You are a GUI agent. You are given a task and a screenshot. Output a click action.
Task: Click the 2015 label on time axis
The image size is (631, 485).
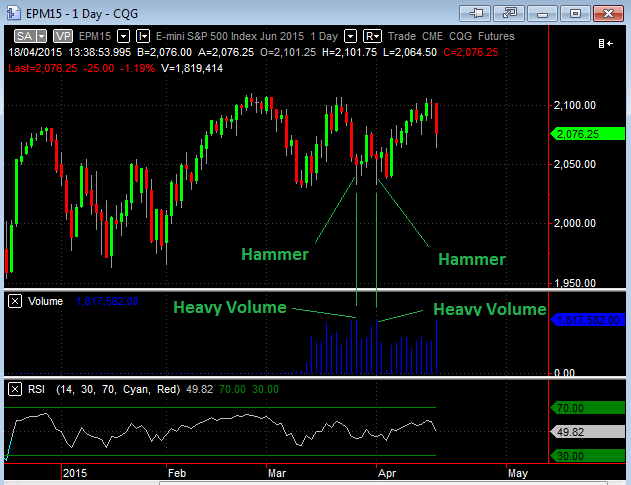coord(75,473)
